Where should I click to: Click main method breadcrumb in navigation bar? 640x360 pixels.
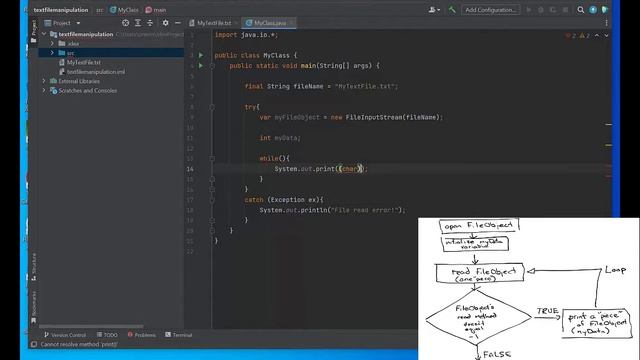click(156, 10)
